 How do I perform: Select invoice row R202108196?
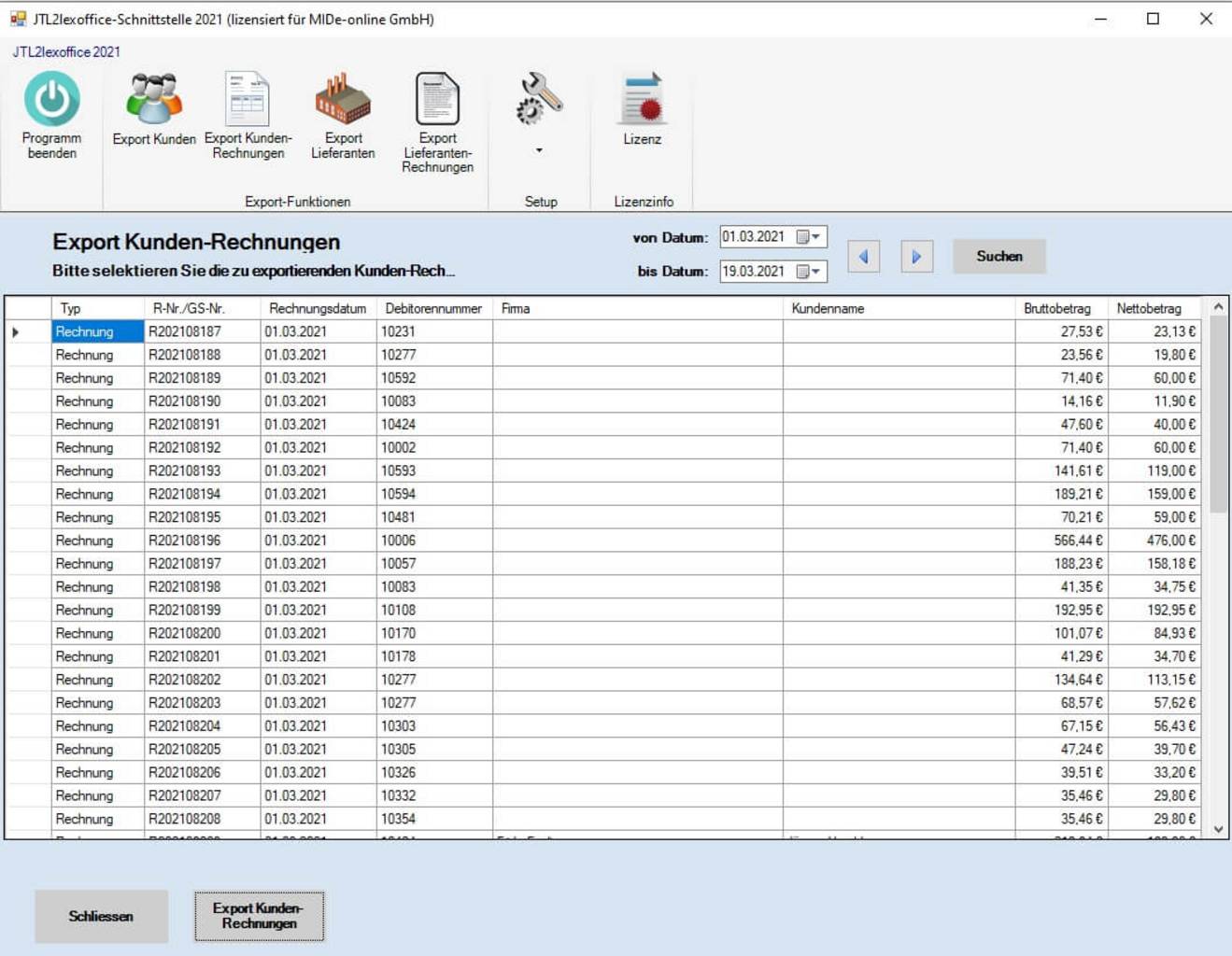(185, 541)
